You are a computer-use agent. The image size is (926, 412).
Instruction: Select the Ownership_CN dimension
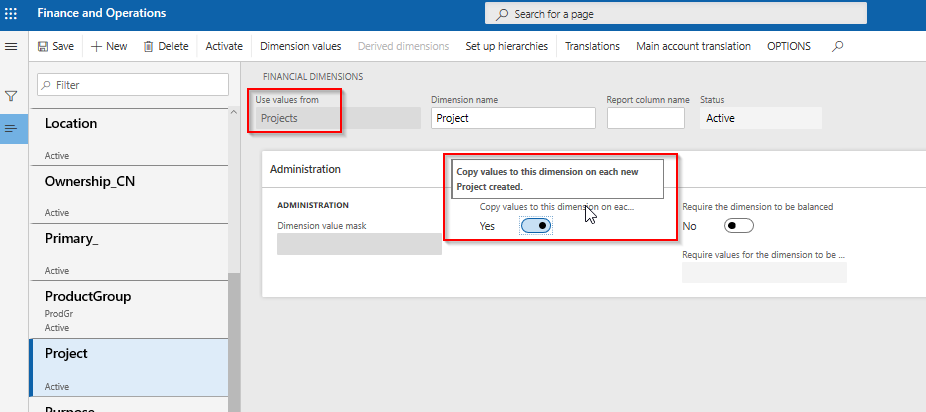(128, 195)
